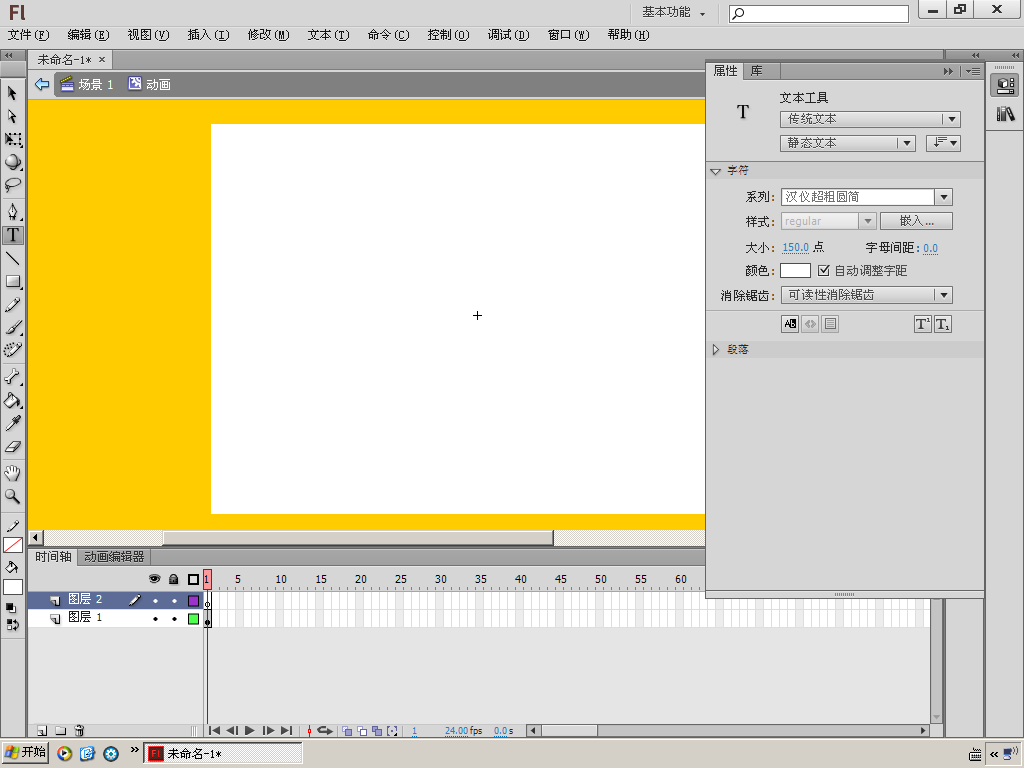
Task: Select the Deco tool
Action: point(12,350)
